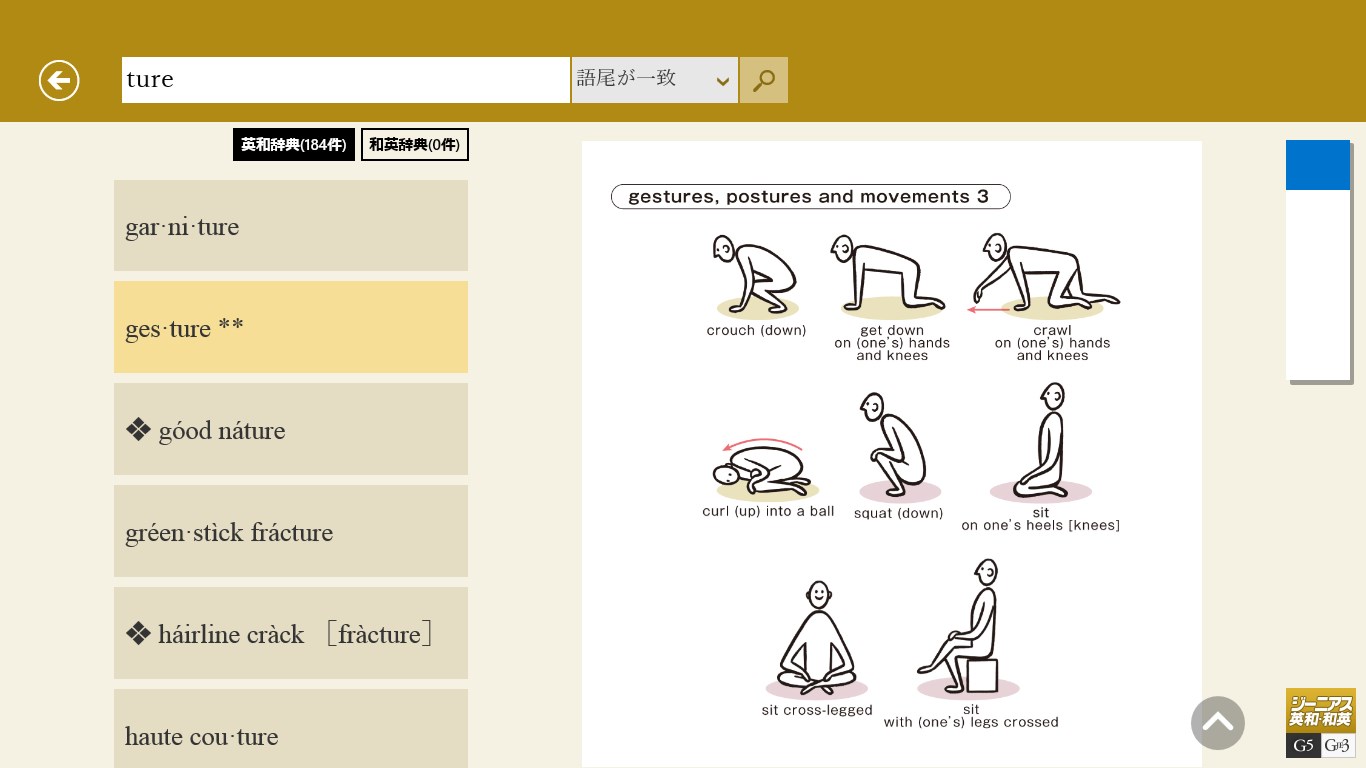Select the gar·ni·ture entry

tap(291, 225)
